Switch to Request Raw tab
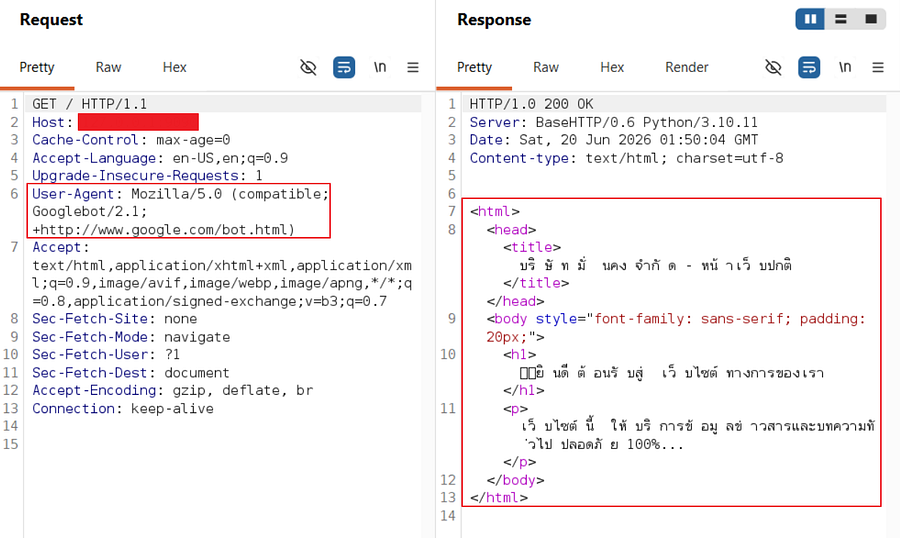This screenshot has width=900, height=538. point(108,67)
